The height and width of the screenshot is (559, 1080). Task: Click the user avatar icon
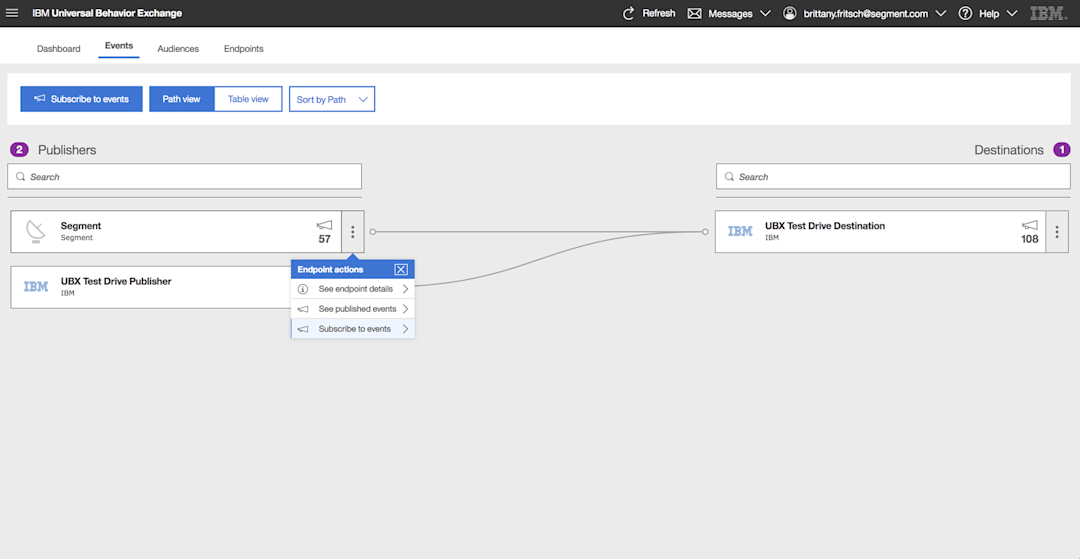coord(790,13)
